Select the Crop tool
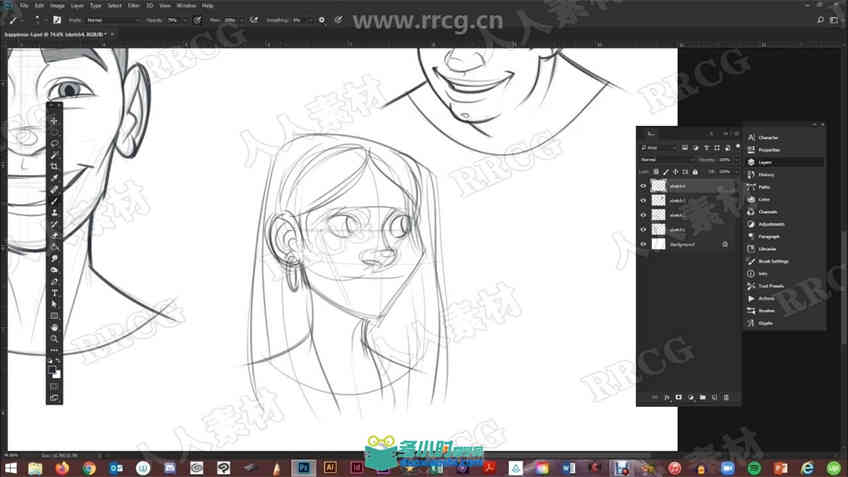This screenshot has width=848, height=477. click(54, 167)
